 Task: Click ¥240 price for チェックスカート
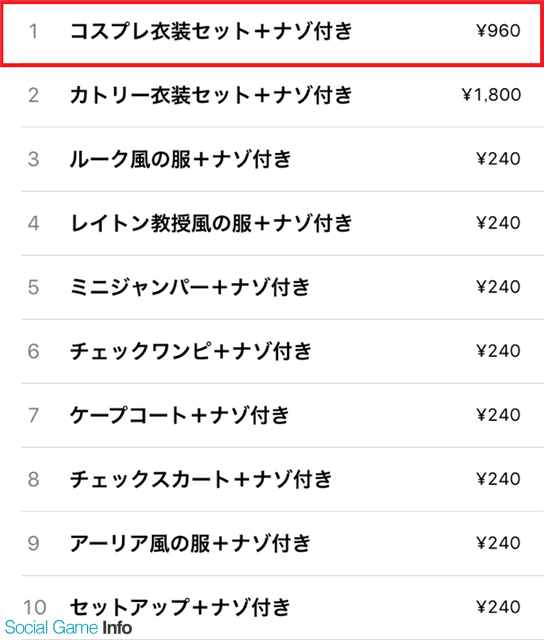498,480
